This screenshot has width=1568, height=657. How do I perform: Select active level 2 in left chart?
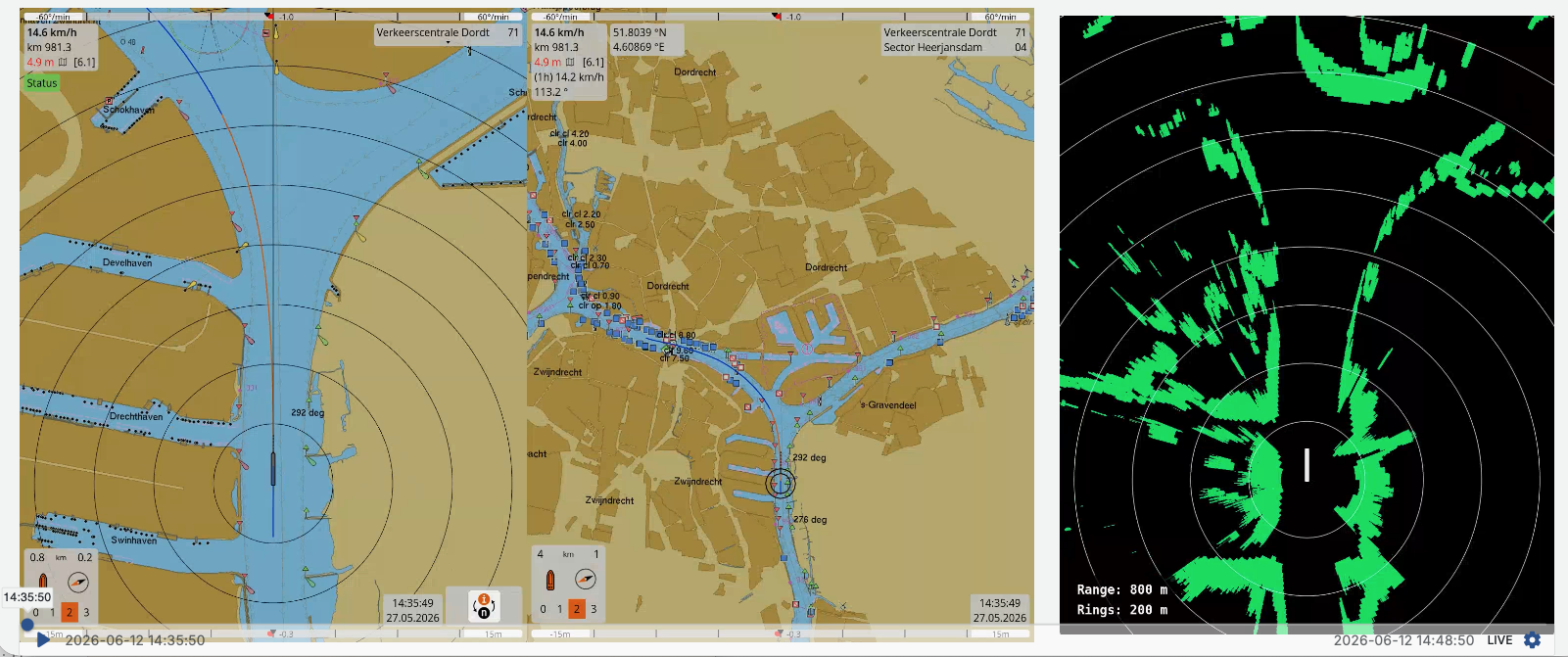click(70, 613)
